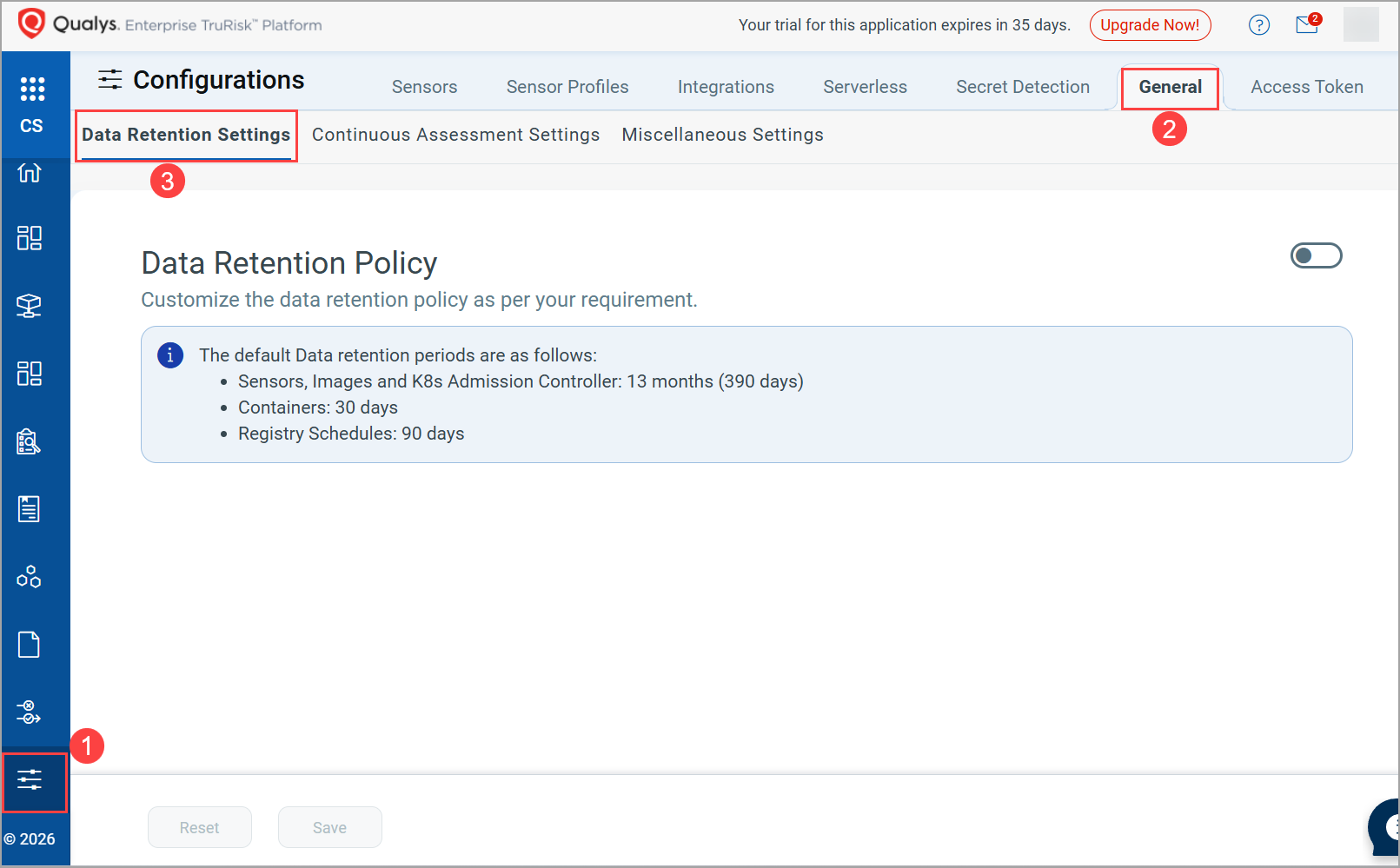This screenshot has height=868, width=1400.
Task: Open the Secret Detection tab
Action: 1023,87
